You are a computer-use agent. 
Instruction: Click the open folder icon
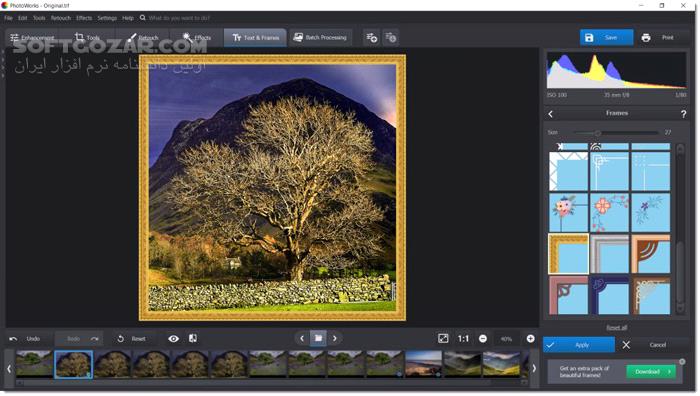click(318, 338)
